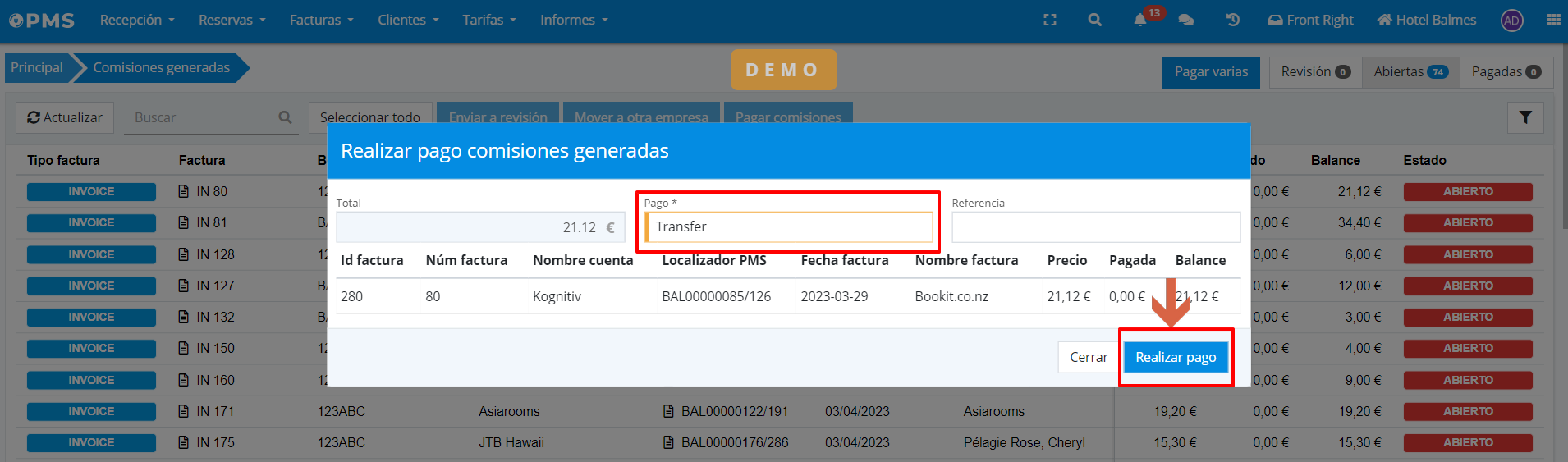
Task: Switch to the Pagadas tab
Action: coord(1506,72)
